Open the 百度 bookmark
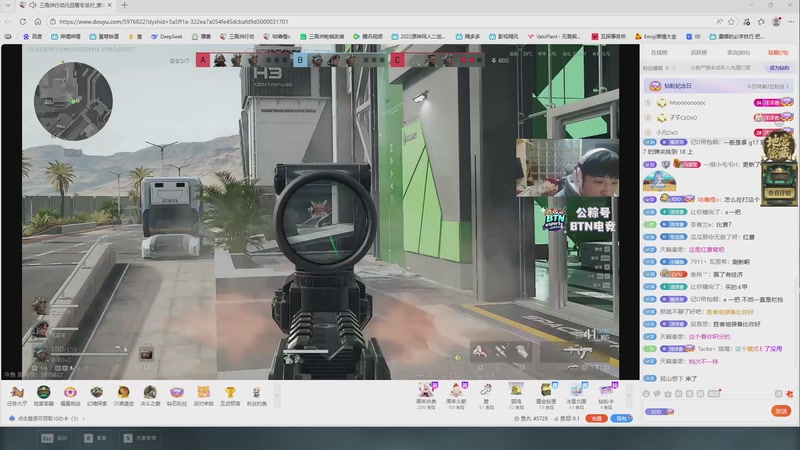800x450 pixels. pyautogui.click(x=33, y=36)
